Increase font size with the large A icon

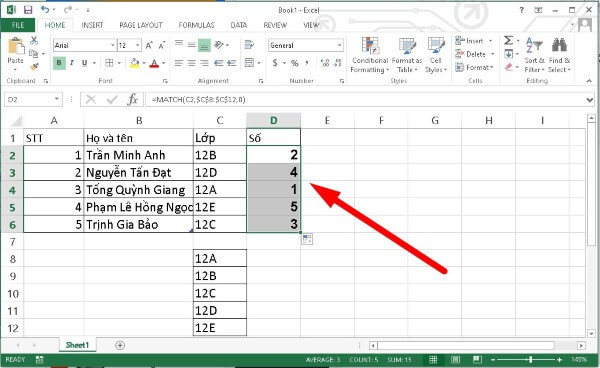(149, 46)
